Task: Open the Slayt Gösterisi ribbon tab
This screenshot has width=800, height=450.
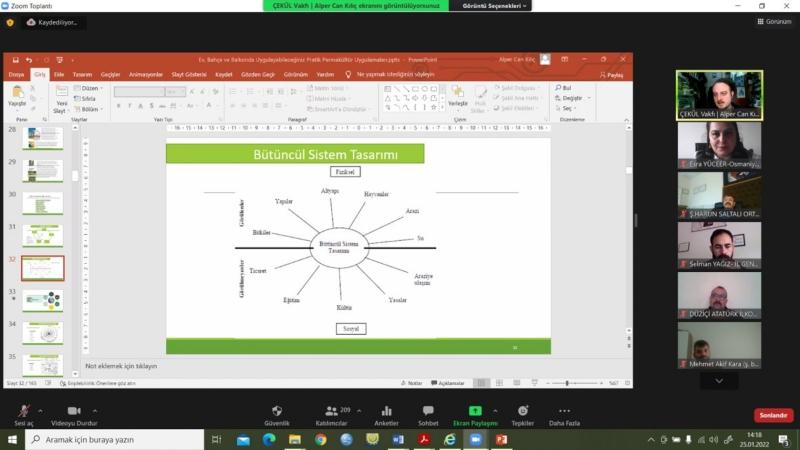Action: coord(188,74)
